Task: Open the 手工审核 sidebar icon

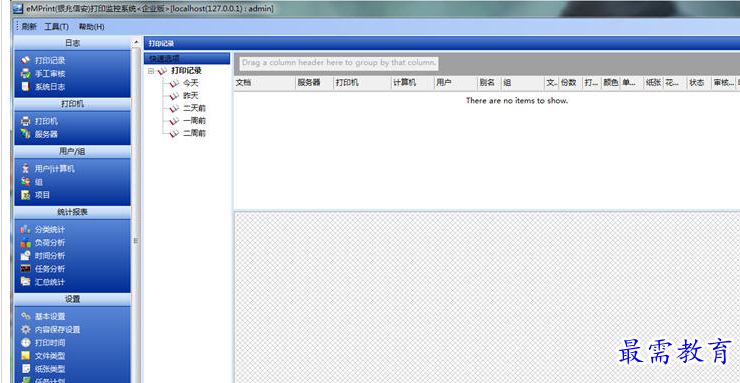Action: click(x=25, y=74)
